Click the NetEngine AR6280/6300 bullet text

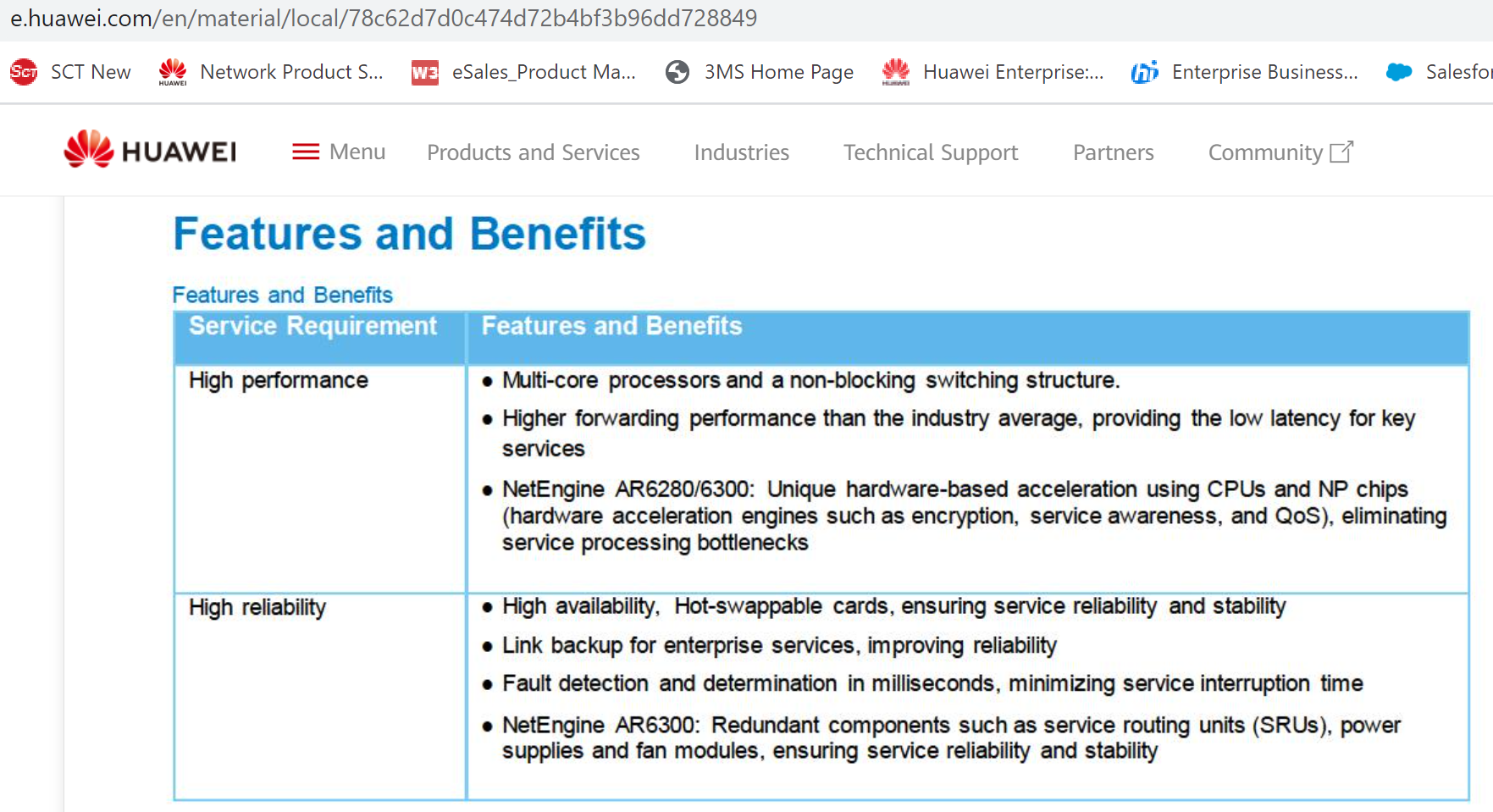click(975, 516)
